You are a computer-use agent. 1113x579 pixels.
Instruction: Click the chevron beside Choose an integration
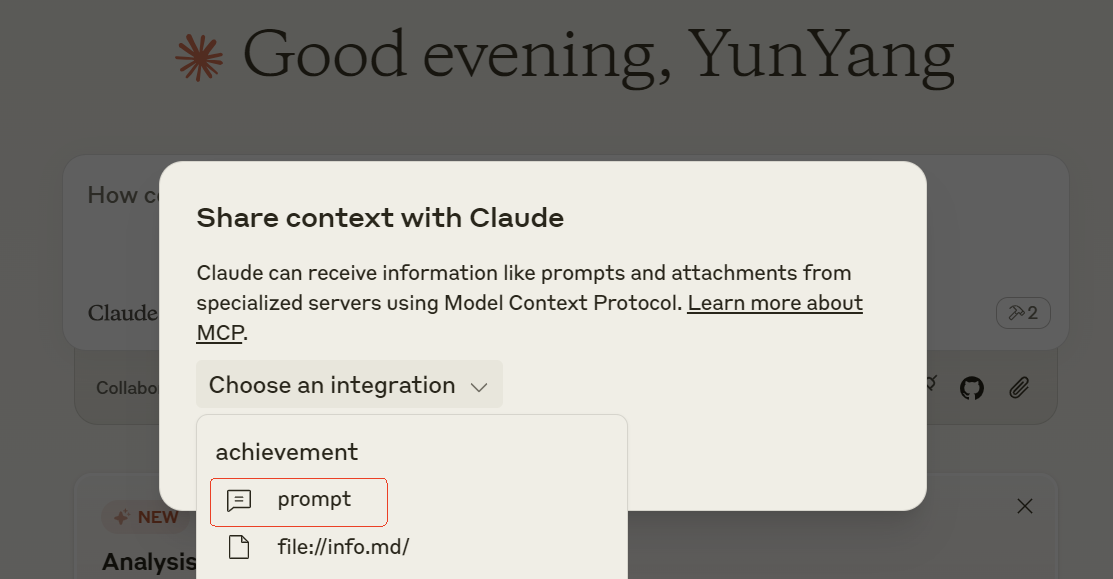pyautogui.click(x=479, y=387)
